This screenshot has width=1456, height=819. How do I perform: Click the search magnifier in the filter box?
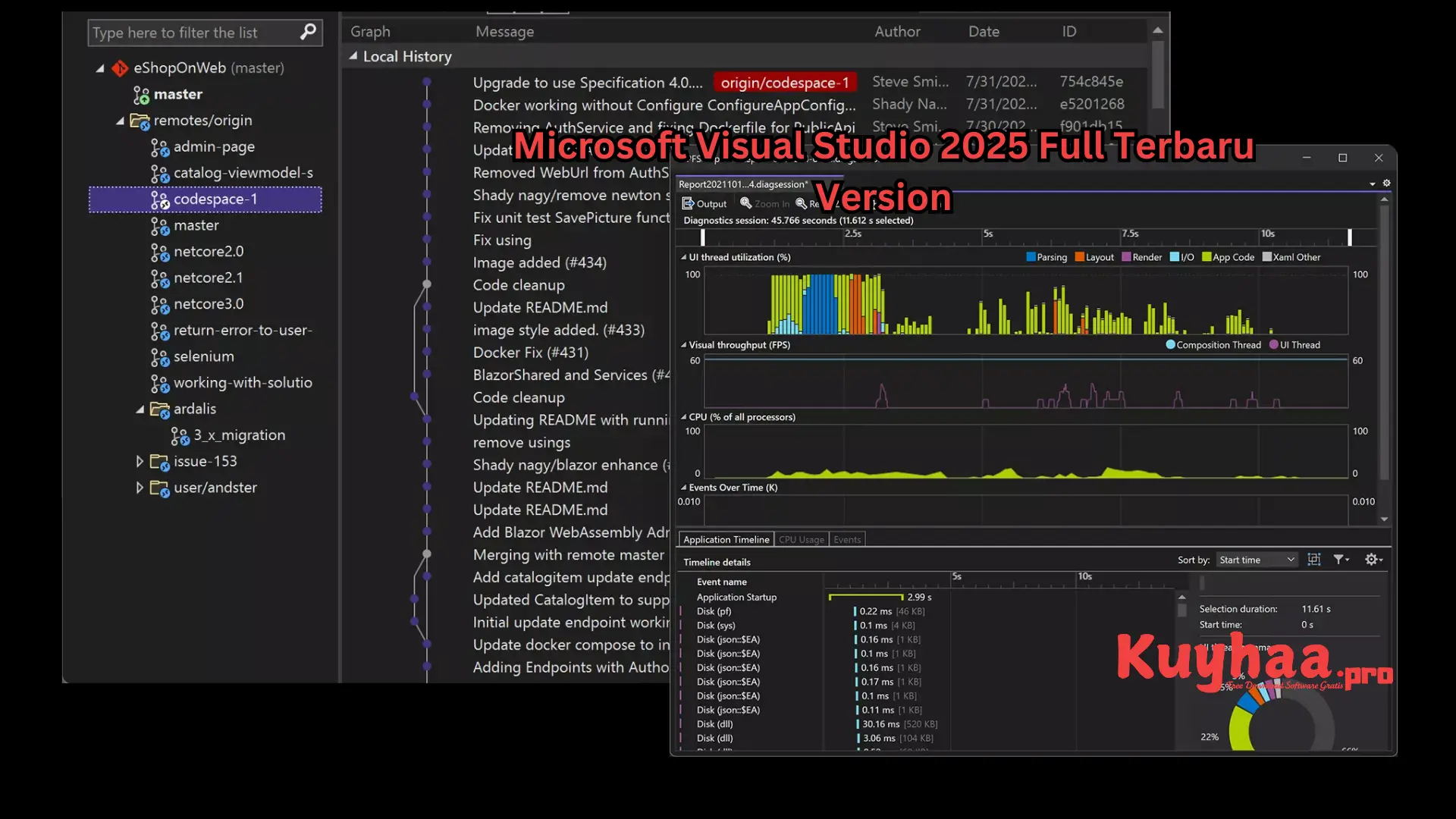click(308, 32)
